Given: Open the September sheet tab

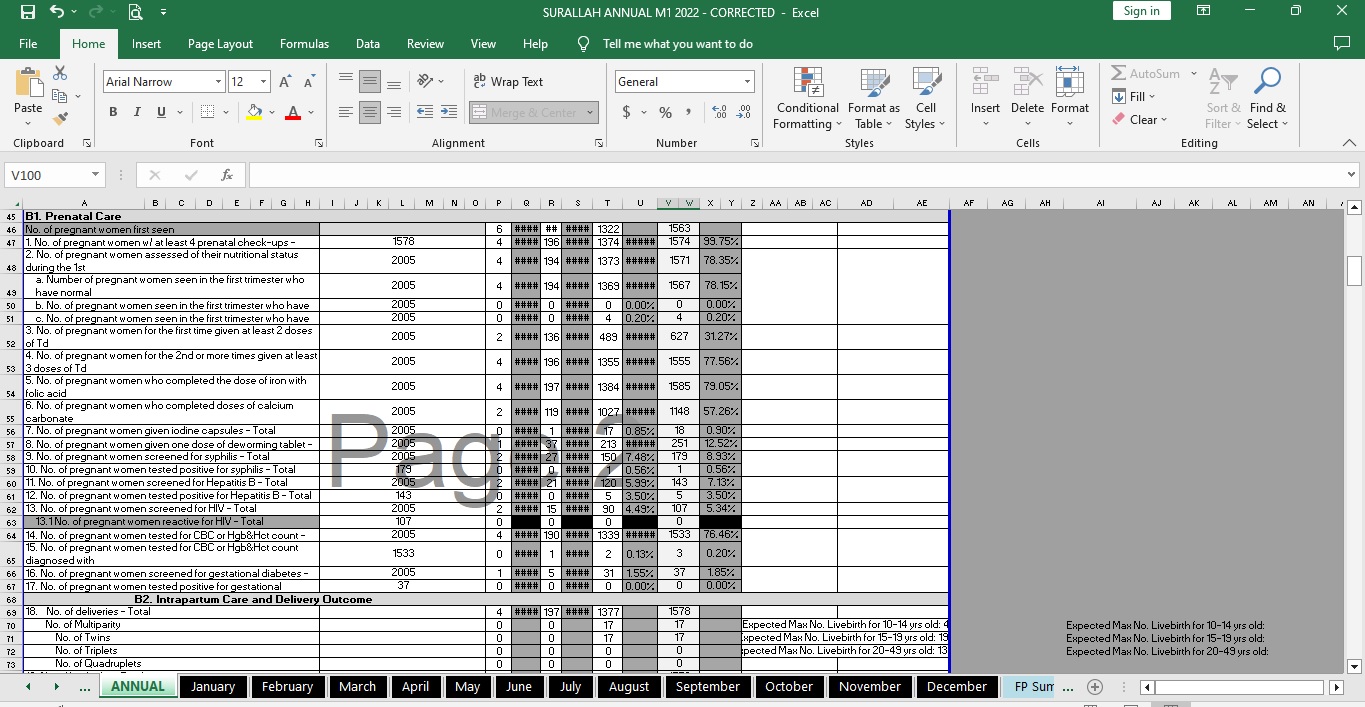Looking at the screenshot, I should click(708, 687).
